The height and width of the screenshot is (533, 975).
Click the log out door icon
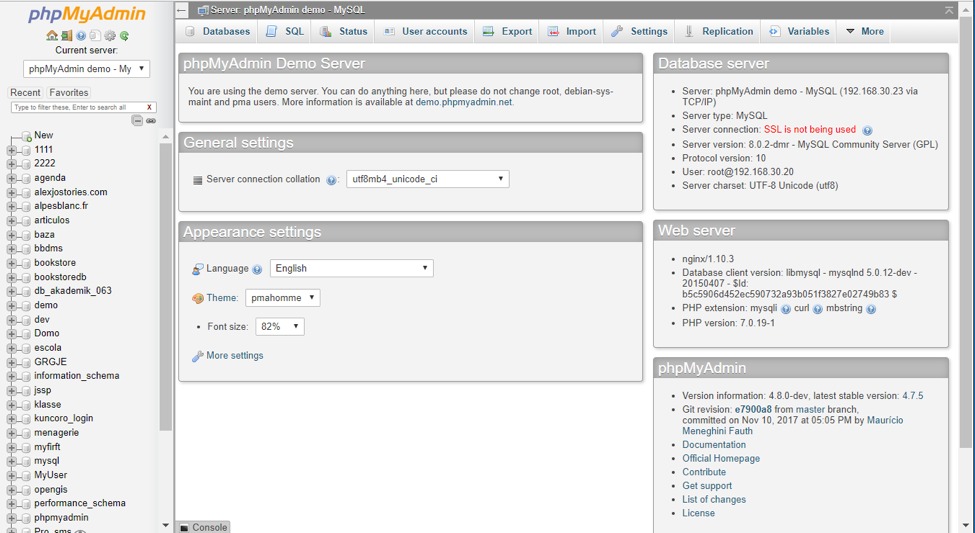point(67,35)
